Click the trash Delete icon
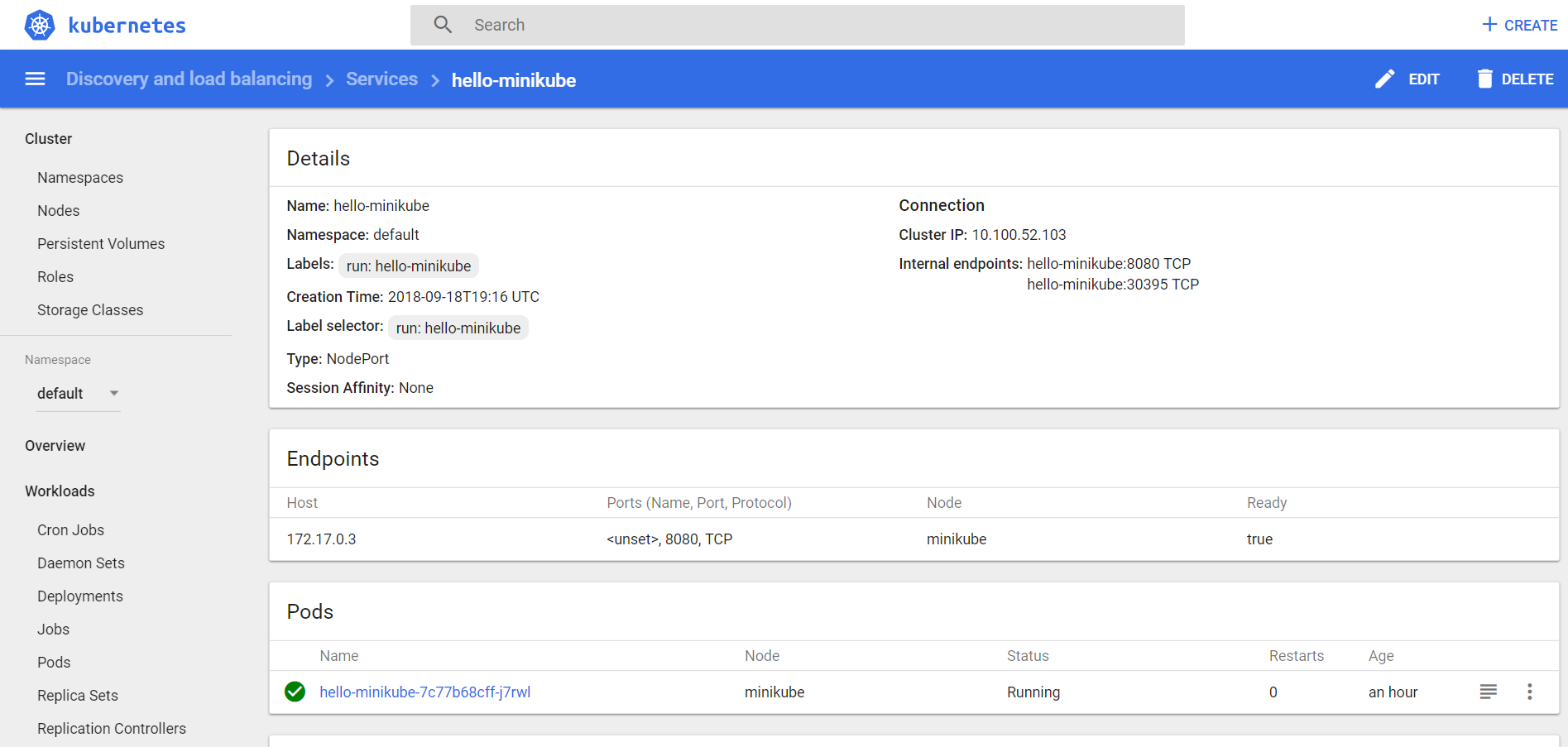The height and width of the screenshot is (747, 1568). point(1485,79)
